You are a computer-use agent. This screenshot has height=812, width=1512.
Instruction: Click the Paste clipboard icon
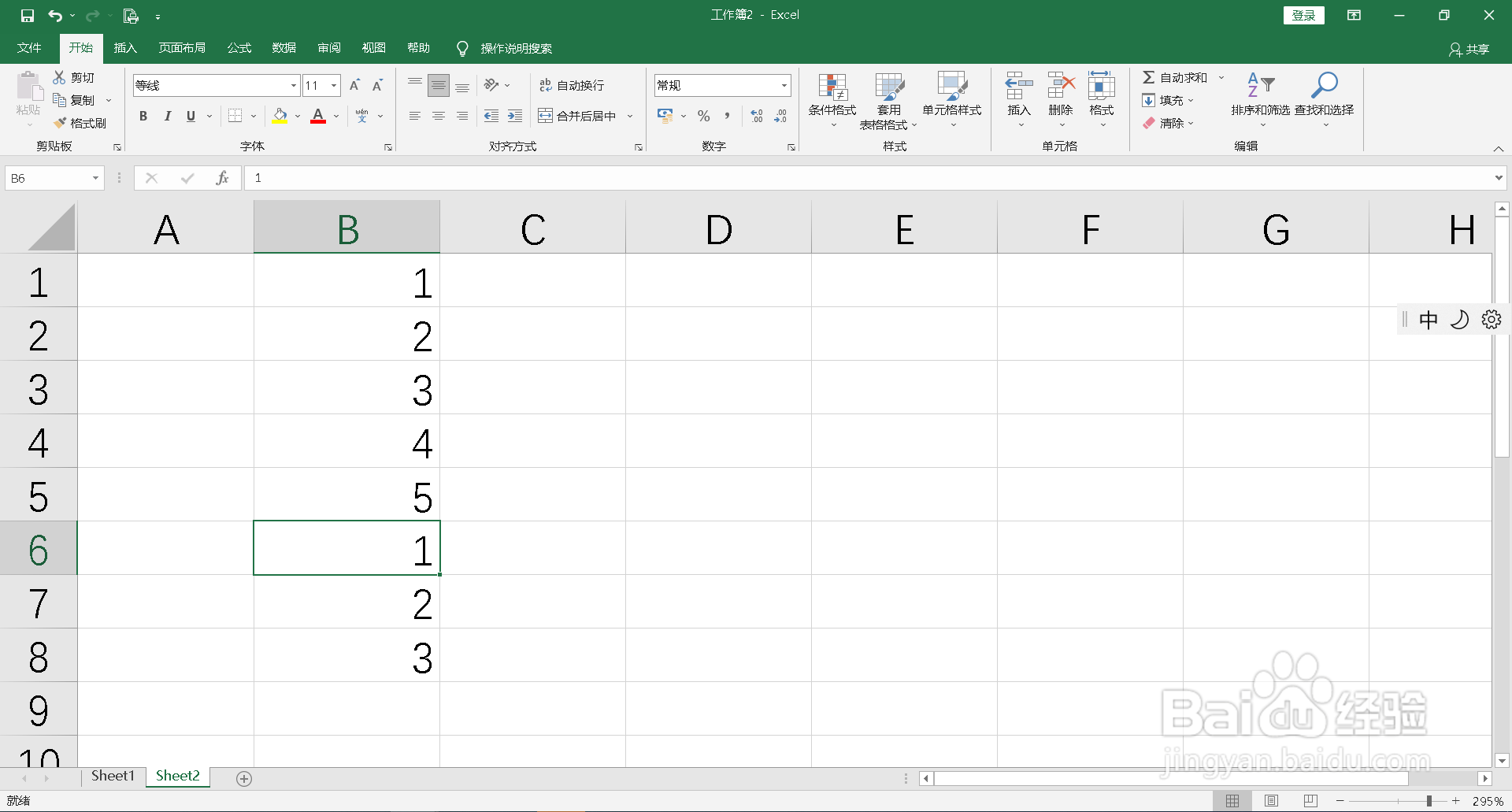click(x=29, y=87)
